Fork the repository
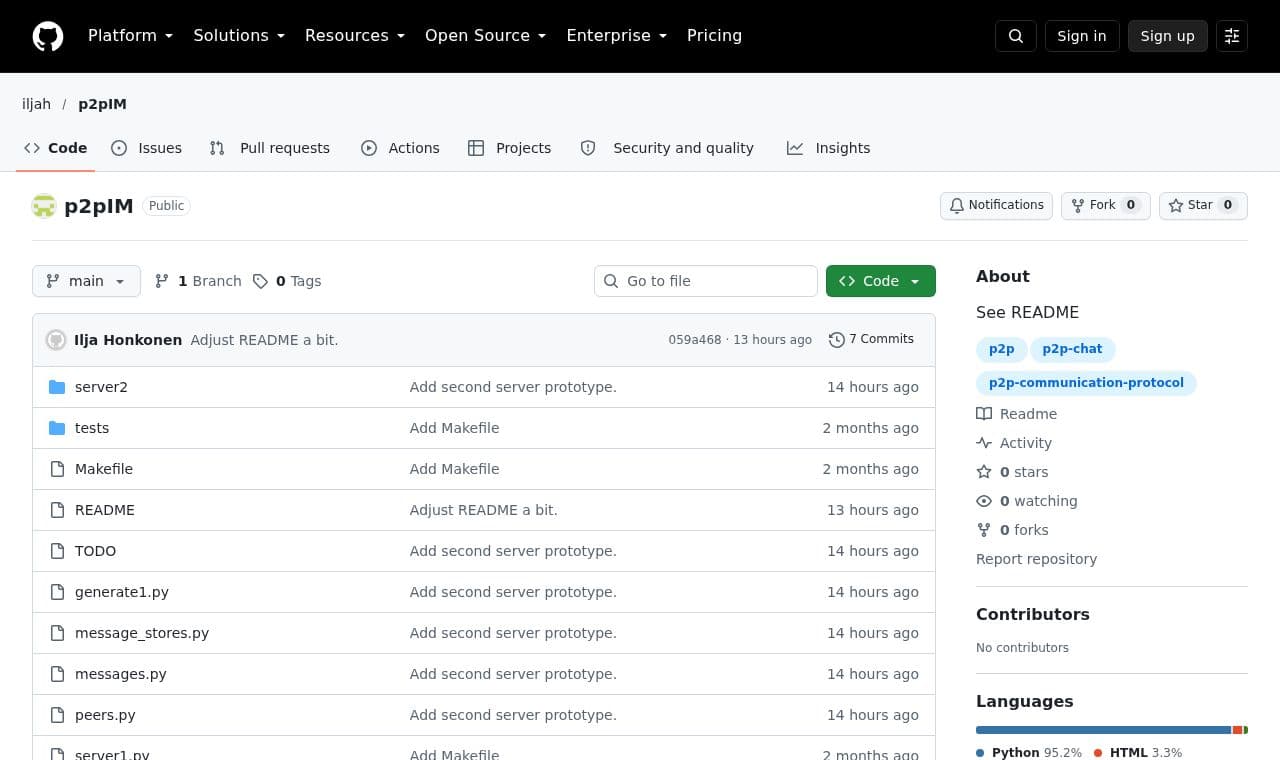 click(x=1106, y=205)
